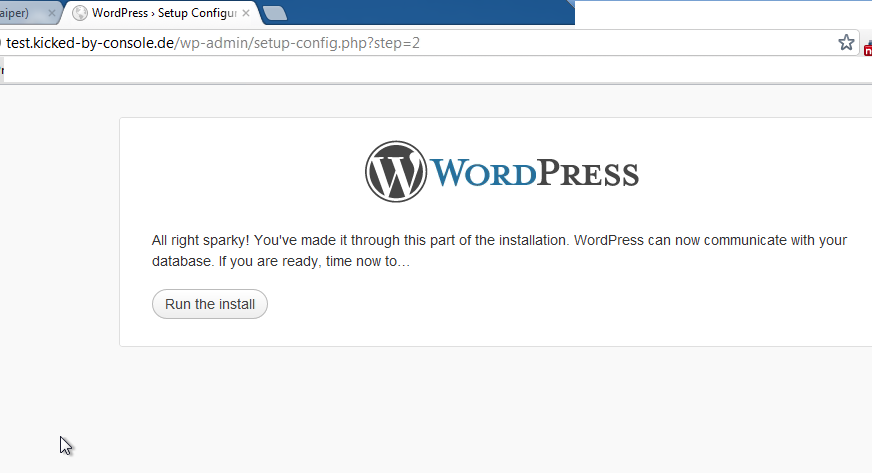
Task: Click the globe favicon on the WordPress tab
Action: (80, 13)
